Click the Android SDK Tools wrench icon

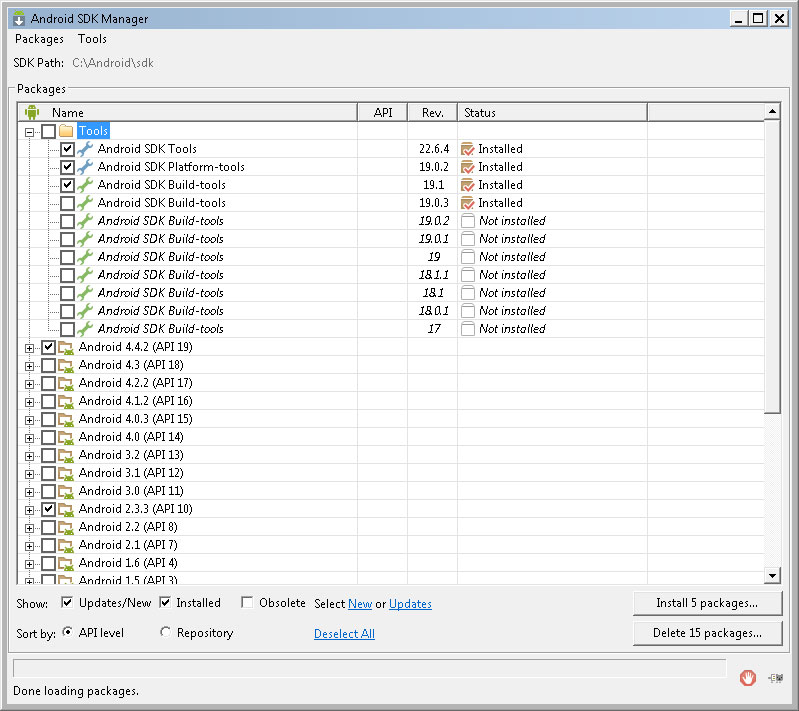(x=85, y=149)
